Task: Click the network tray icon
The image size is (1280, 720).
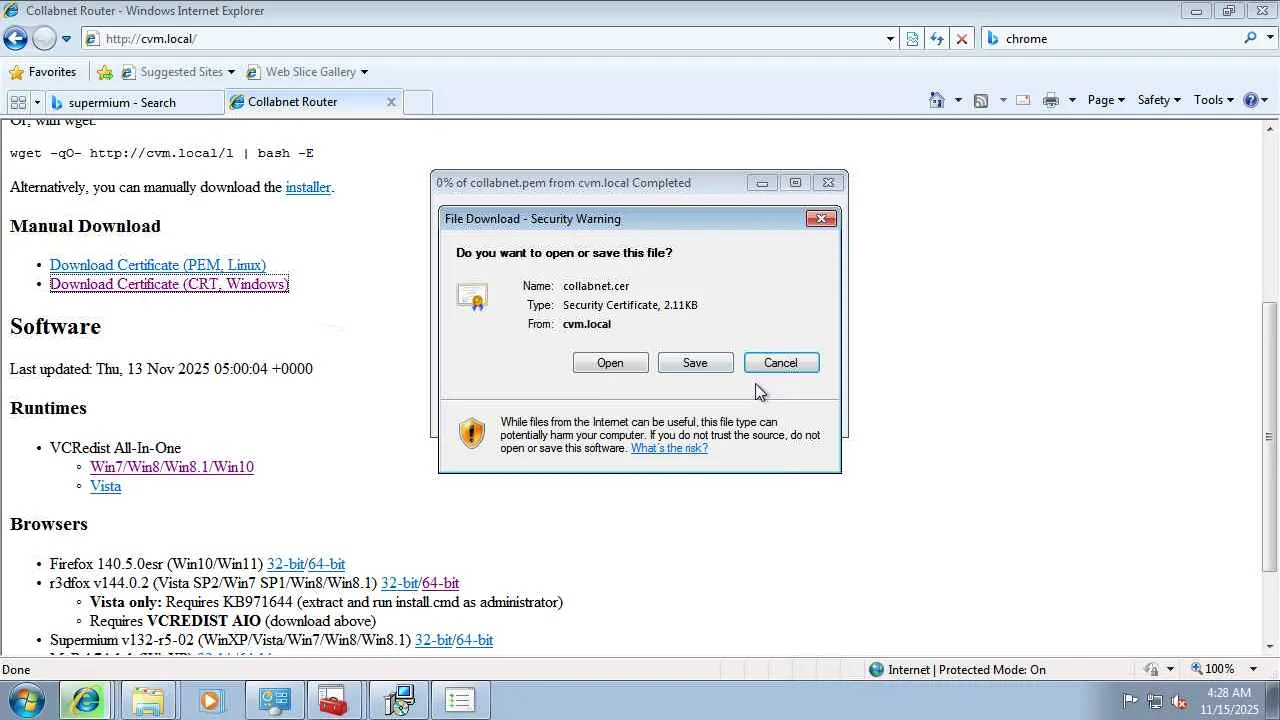Action: click(1155, 701)
